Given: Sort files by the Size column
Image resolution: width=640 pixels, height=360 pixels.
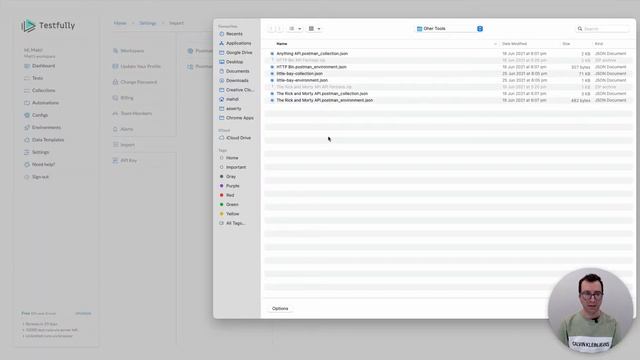Looking at the screenshot, I should (566, 44).
